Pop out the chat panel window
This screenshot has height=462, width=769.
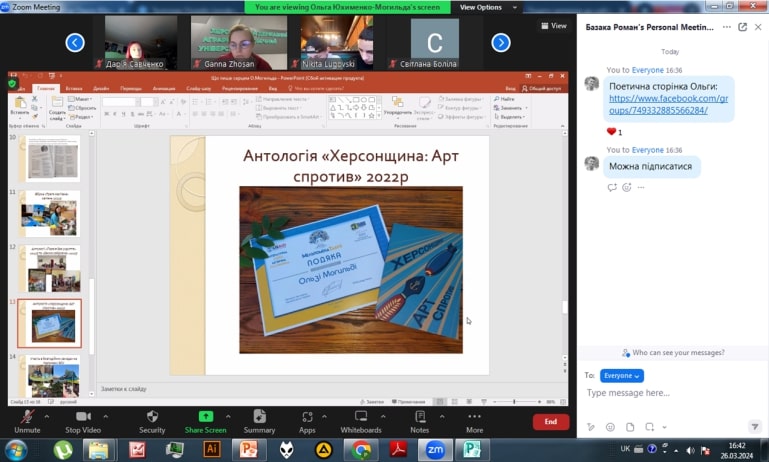743,27
